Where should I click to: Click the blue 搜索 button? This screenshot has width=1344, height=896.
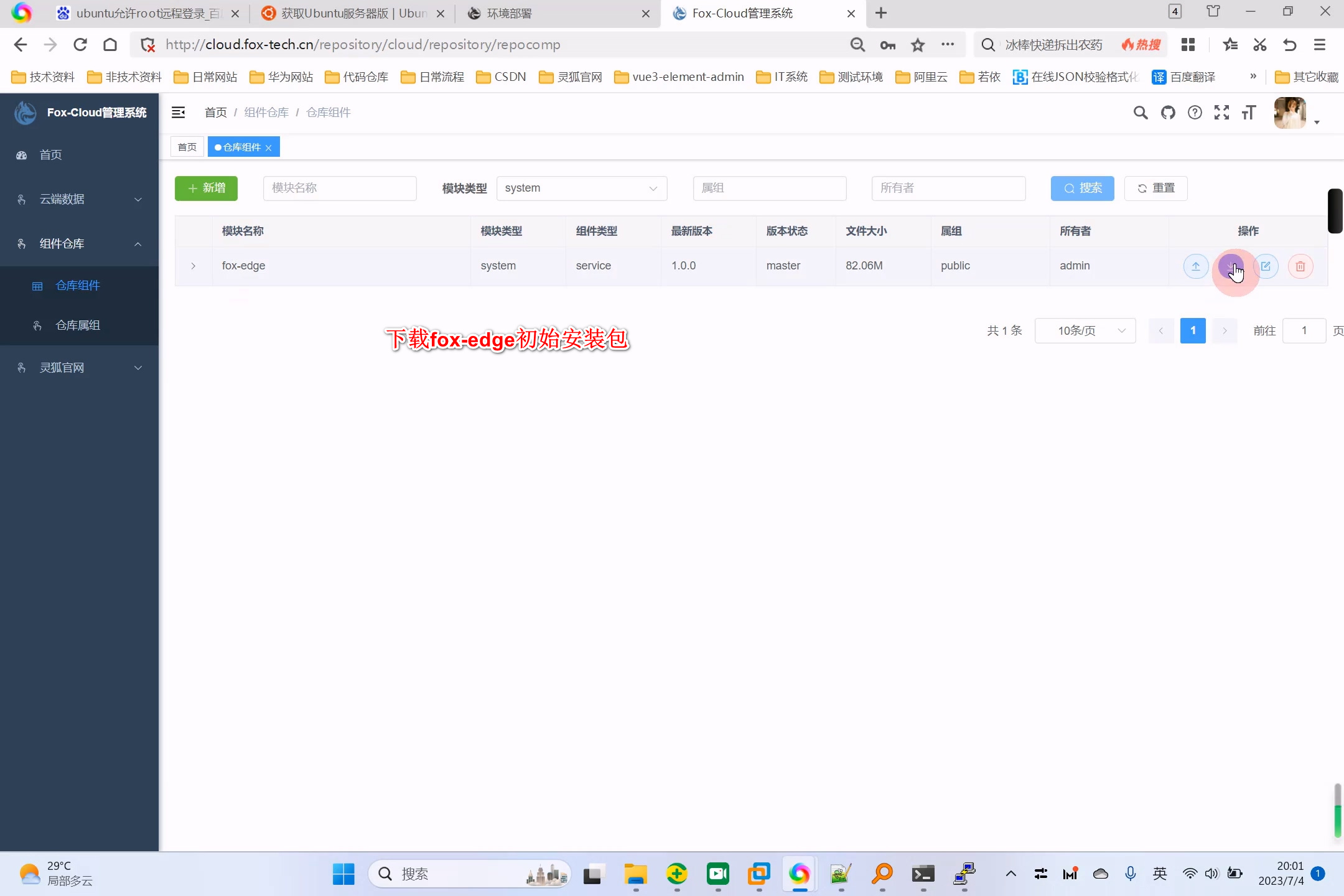(x=1083, y=189)
